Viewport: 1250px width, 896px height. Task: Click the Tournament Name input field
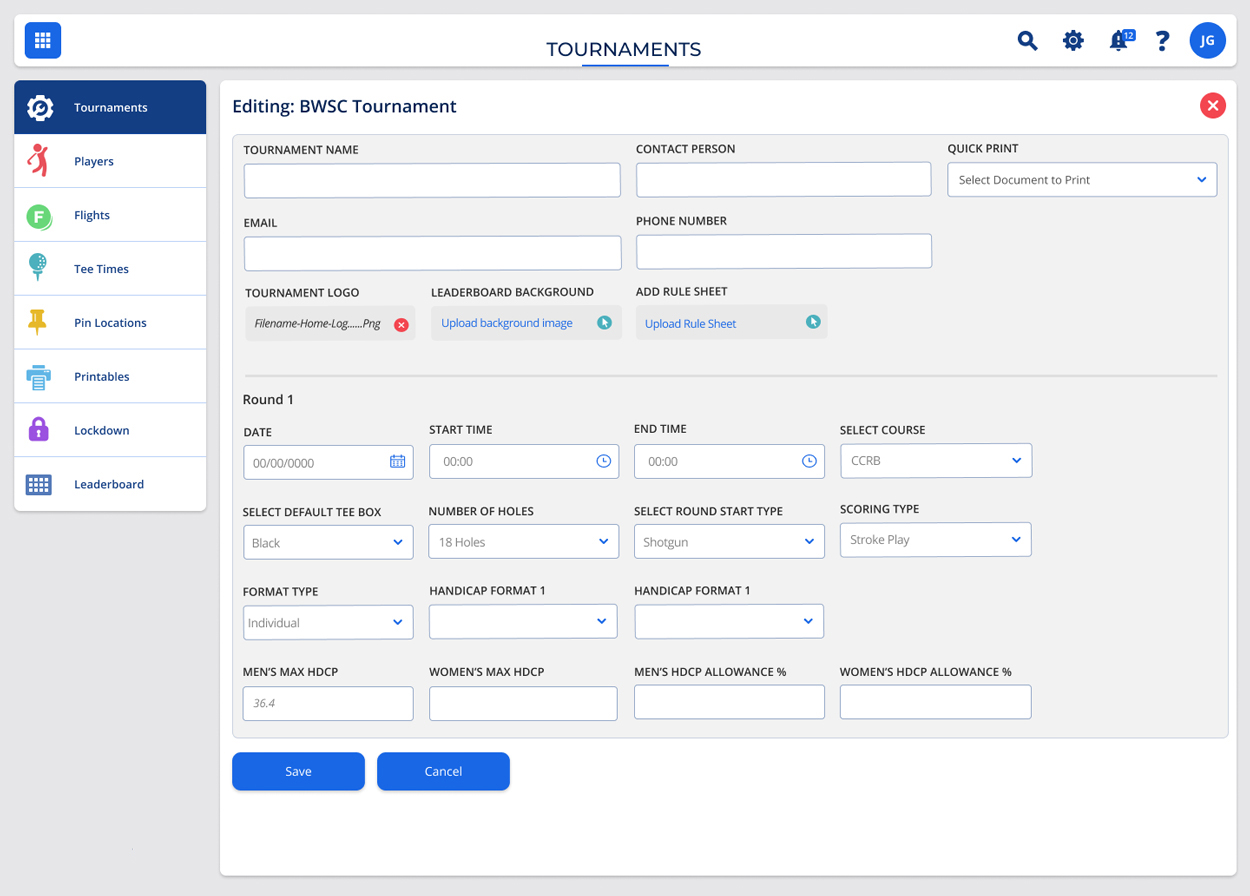(432, 181)
